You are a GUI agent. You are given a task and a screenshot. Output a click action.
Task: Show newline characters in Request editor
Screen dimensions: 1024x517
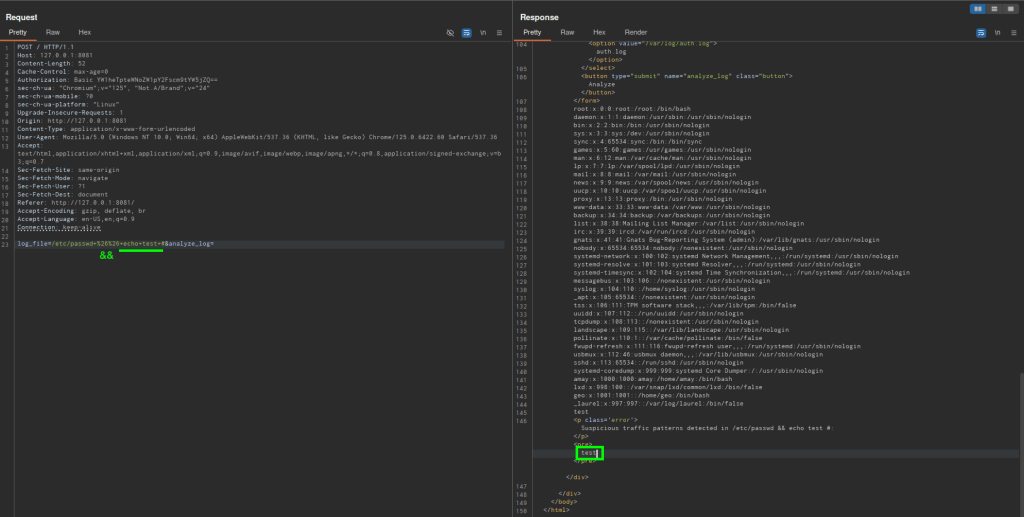(x=483, y=32)
